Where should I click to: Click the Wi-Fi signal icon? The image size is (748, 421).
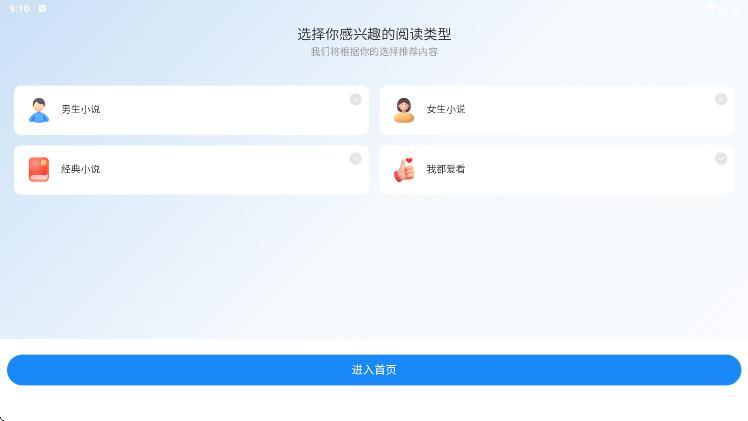712,8
